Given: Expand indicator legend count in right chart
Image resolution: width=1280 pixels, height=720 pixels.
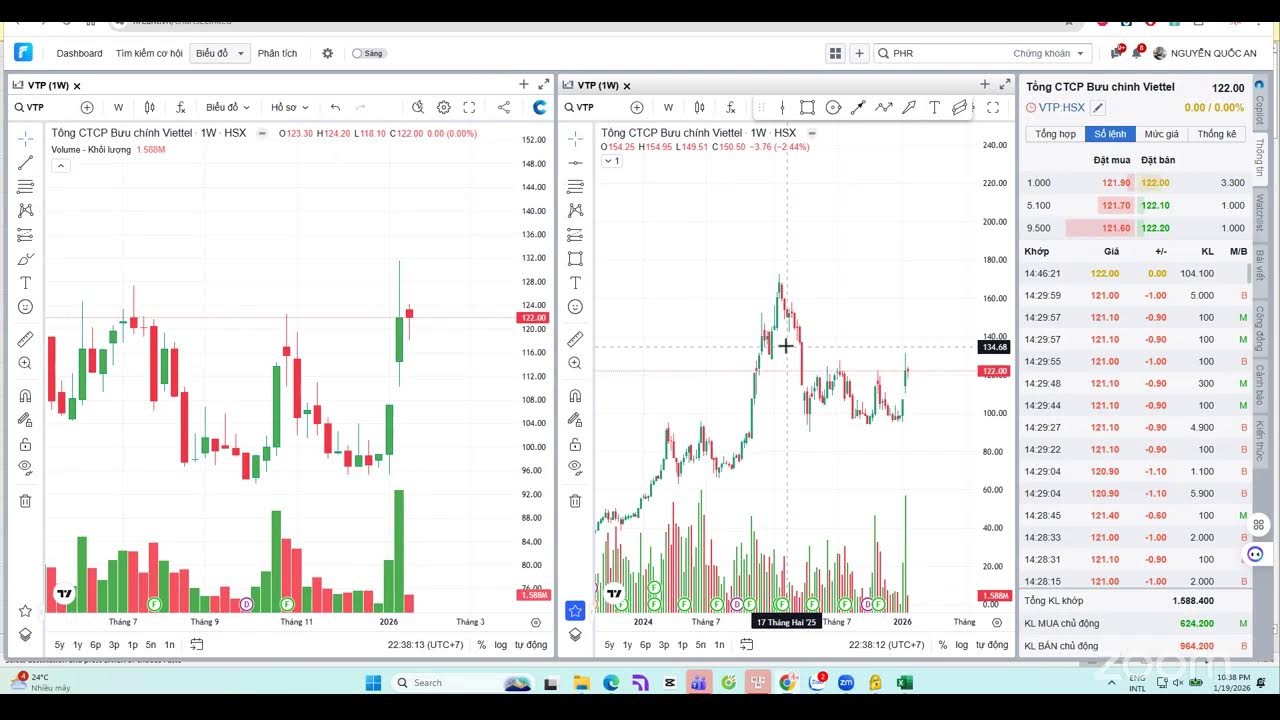Looking at the screenshot, I should 611,161.
